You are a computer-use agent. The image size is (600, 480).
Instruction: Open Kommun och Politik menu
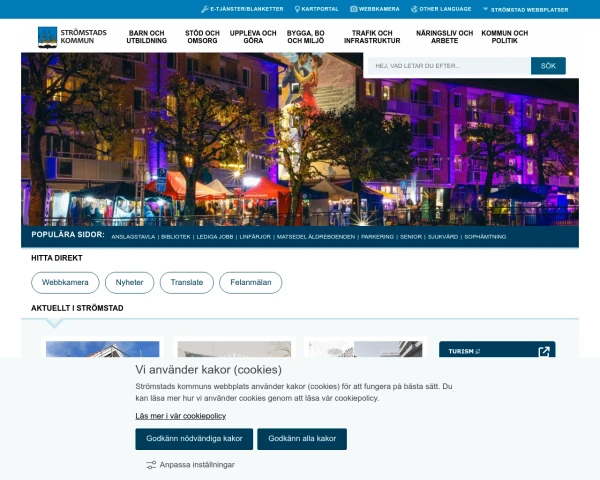[x=505, y=37]
